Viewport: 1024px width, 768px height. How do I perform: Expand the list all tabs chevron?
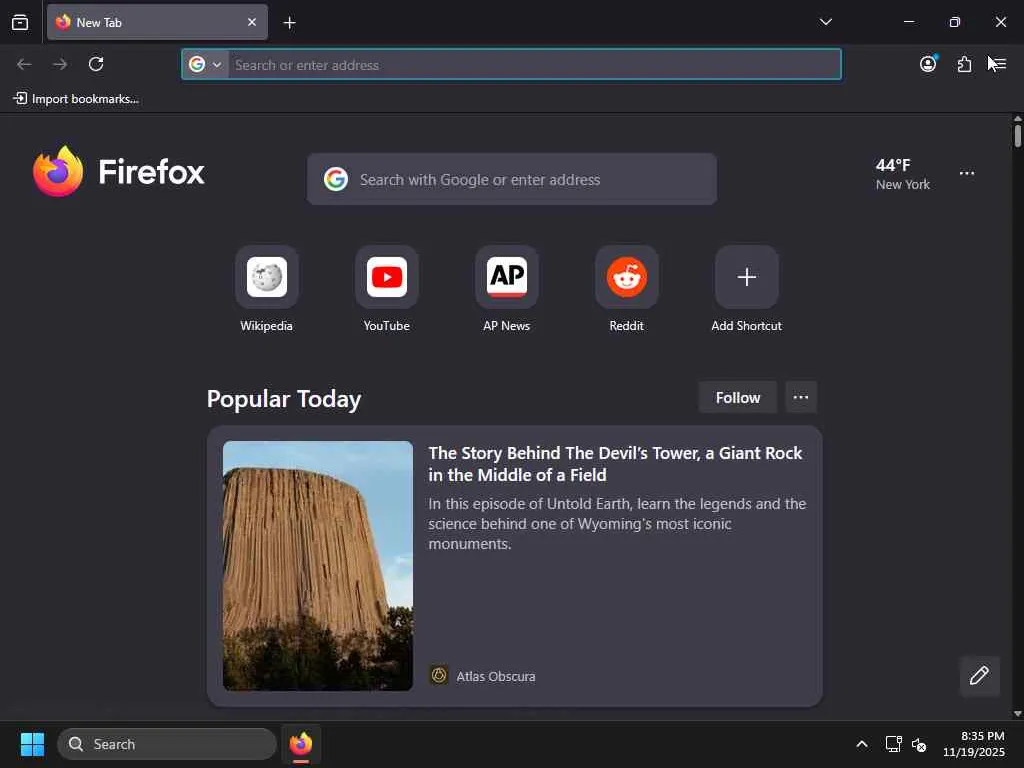825,22
